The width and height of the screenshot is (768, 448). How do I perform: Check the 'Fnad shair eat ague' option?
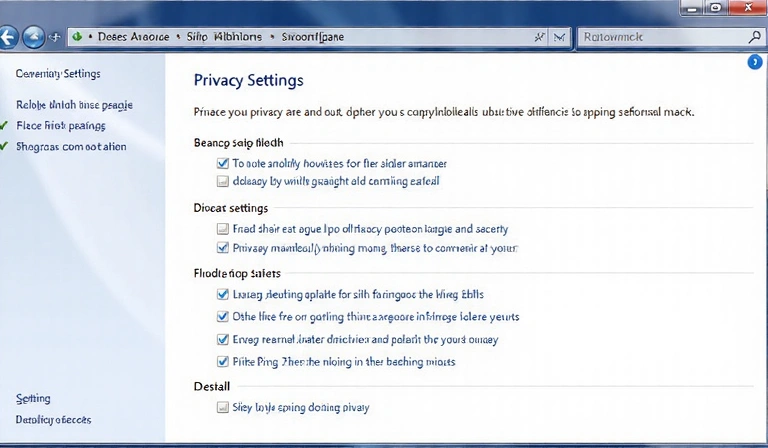tap(223, 229)
